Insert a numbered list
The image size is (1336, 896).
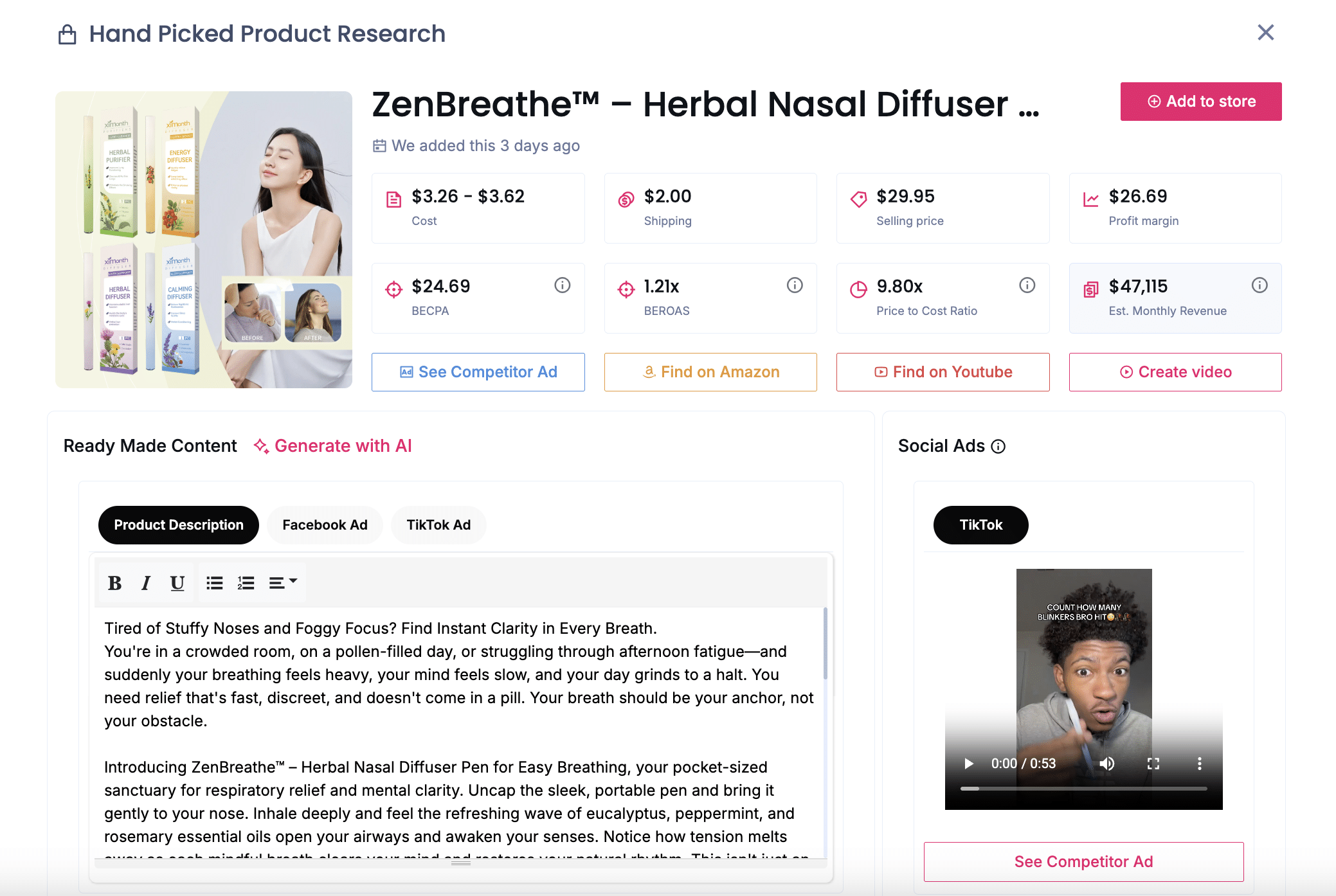(x=246, y=583)
